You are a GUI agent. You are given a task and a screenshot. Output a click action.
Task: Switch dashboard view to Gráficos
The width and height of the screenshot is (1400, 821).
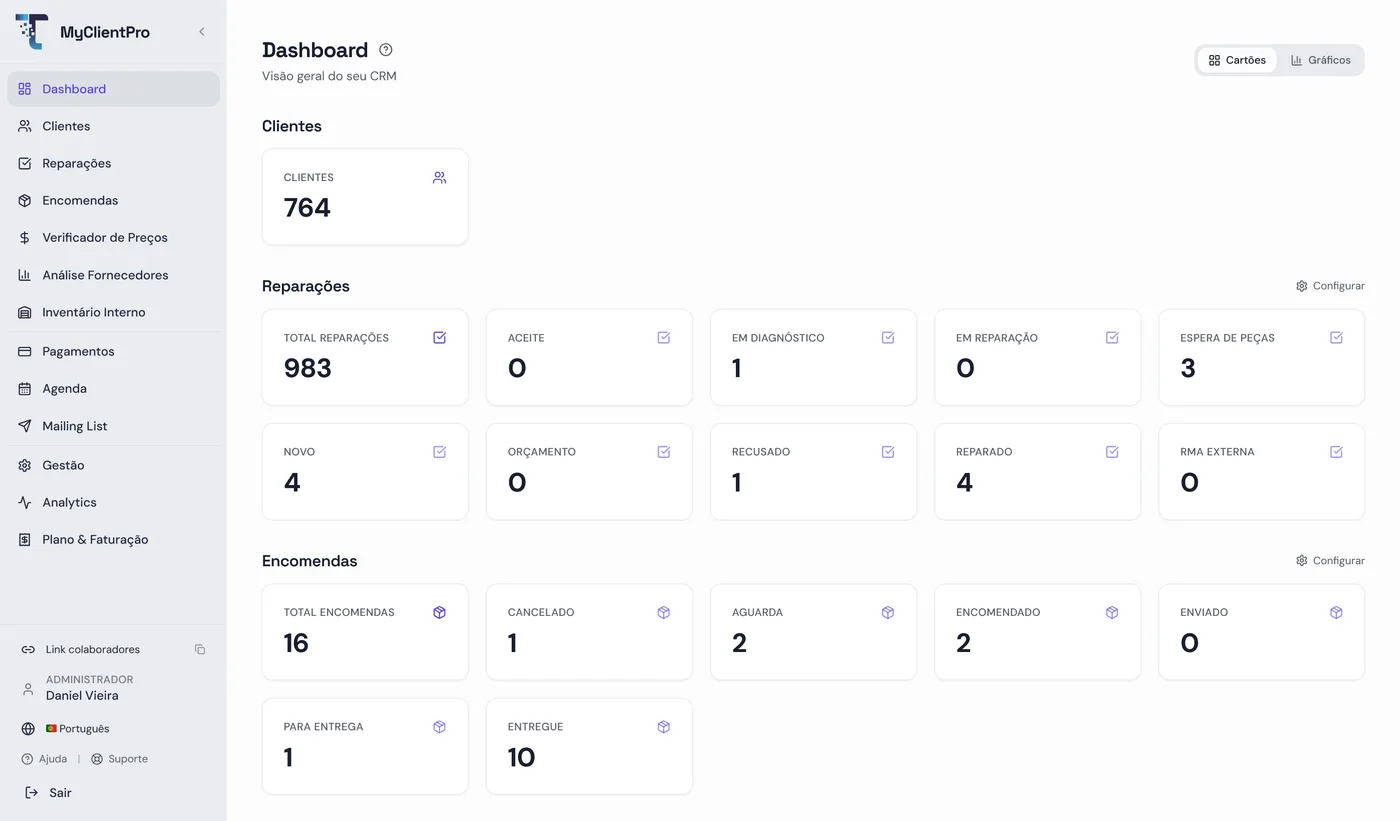tap(1320, 60)
